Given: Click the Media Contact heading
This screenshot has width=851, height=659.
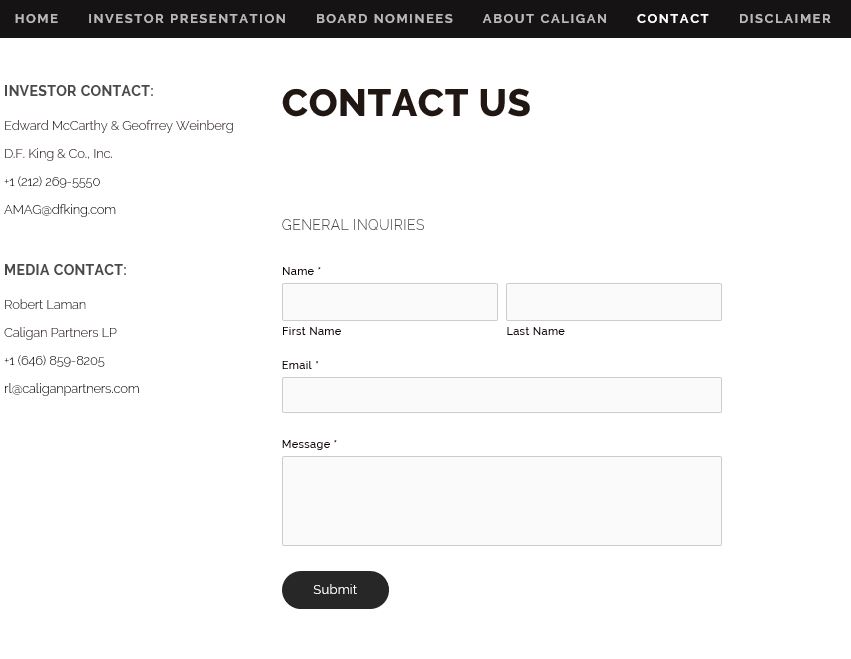Looking at the screenshot, I should (65, 270).
